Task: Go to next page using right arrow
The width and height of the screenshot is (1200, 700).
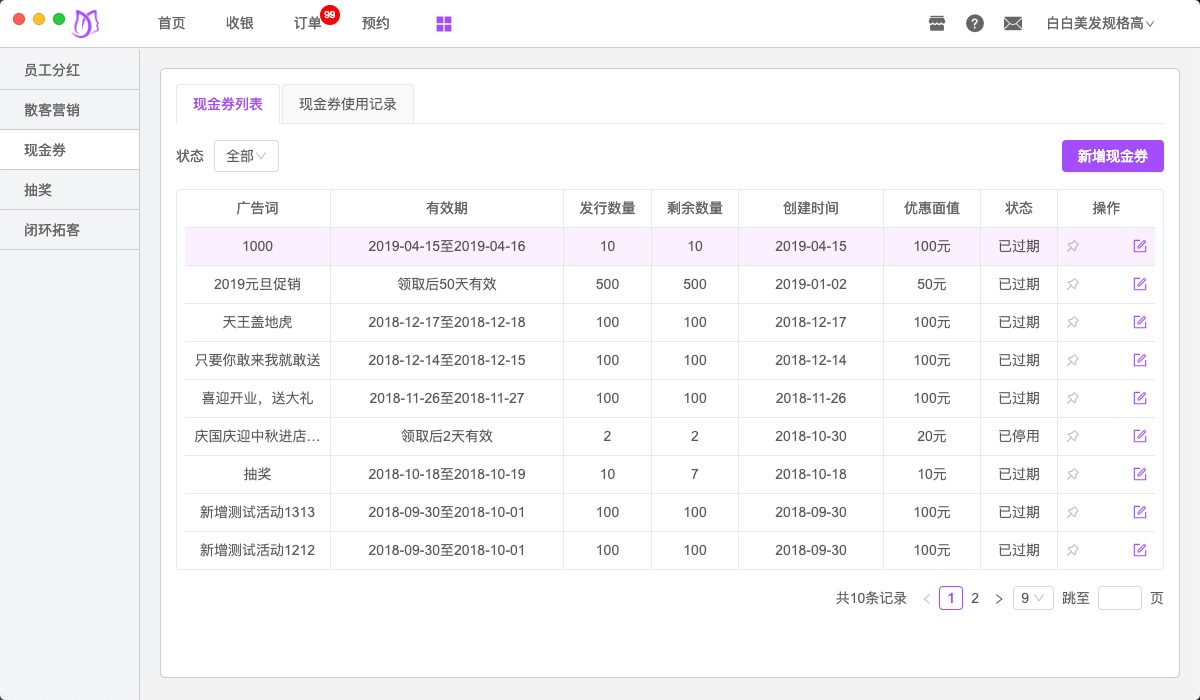Action: (998, 599)
